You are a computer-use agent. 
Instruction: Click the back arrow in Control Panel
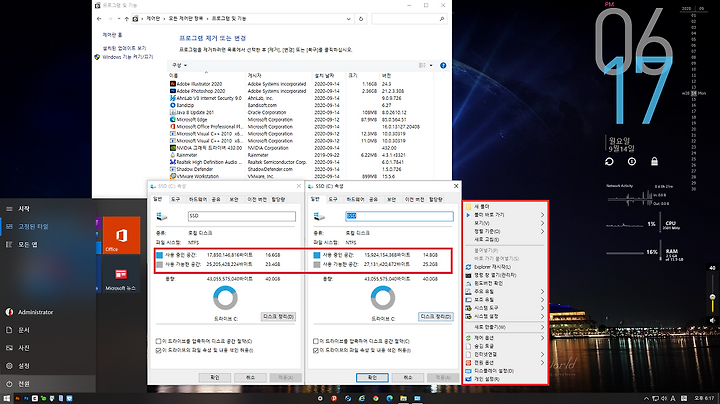pos(100,19)
